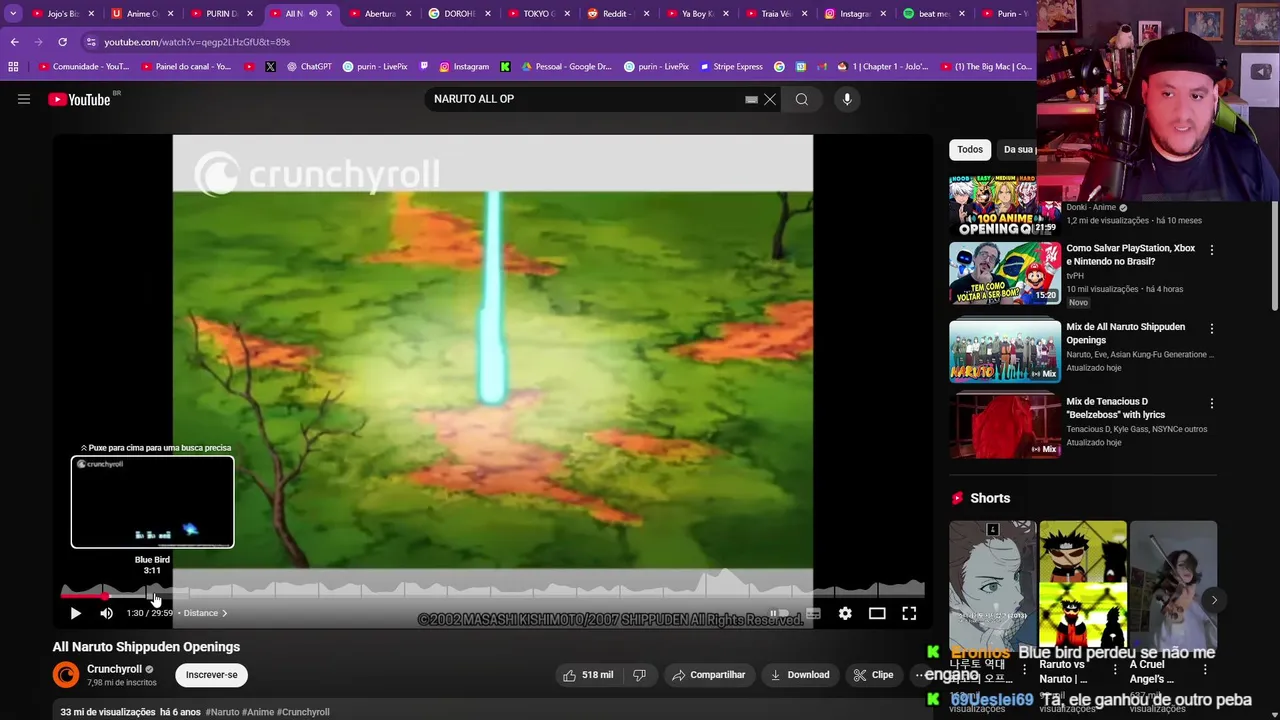The height and width of the screenshot is (720, 1280).
Task: Open the Instagram bookmark
Action: [463, 67]
